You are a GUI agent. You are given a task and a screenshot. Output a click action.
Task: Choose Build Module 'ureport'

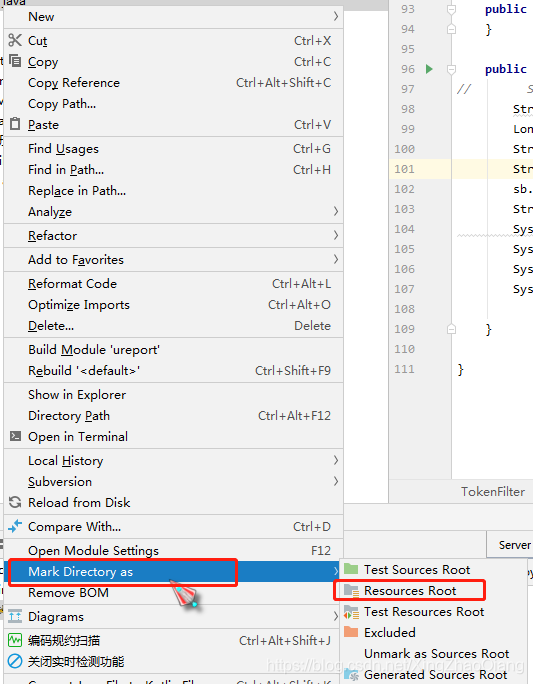click(x=174, y=349)
